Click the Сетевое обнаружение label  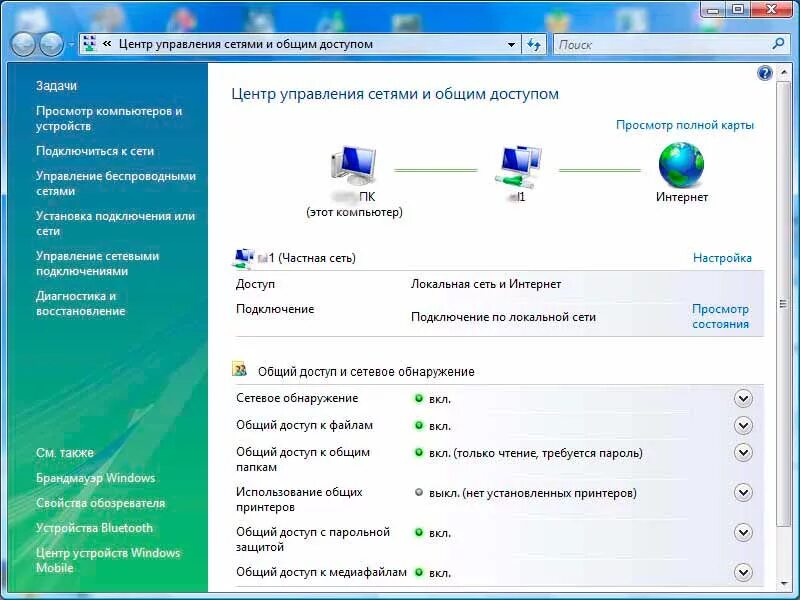click(297, 398)
